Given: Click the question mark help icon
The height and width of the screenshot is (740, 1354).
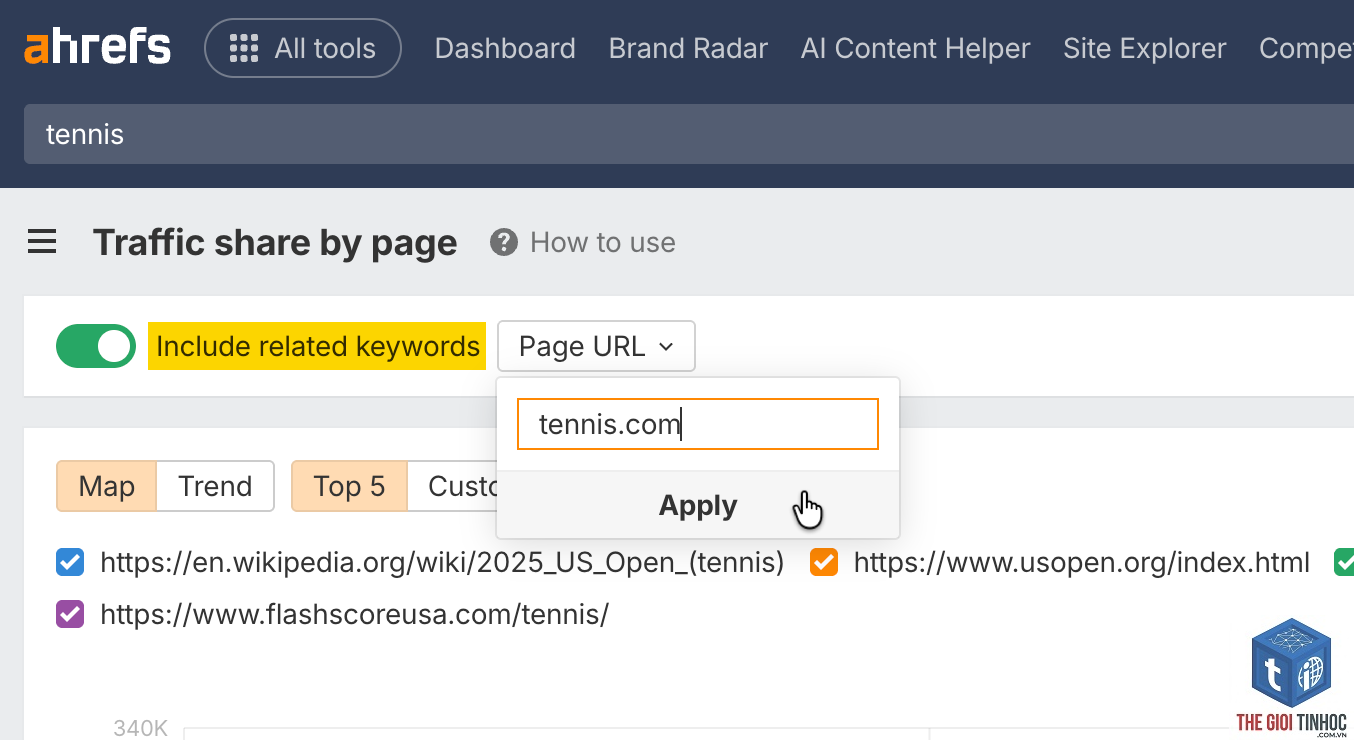Looking at the screenshot, I should 504,242.
